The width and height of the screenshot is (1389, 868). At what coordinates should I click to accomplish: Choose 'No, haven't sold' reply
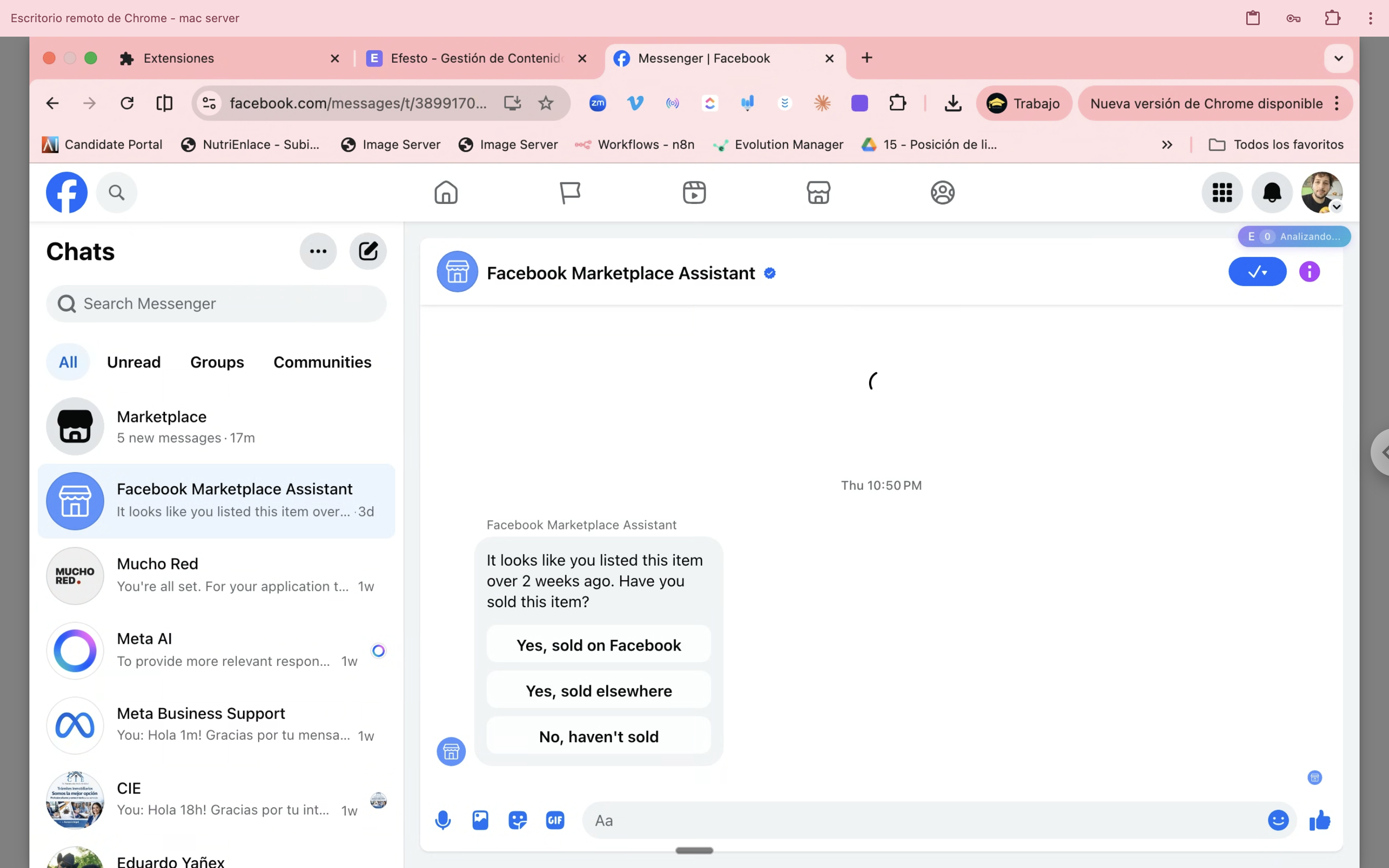coord(598,736)
